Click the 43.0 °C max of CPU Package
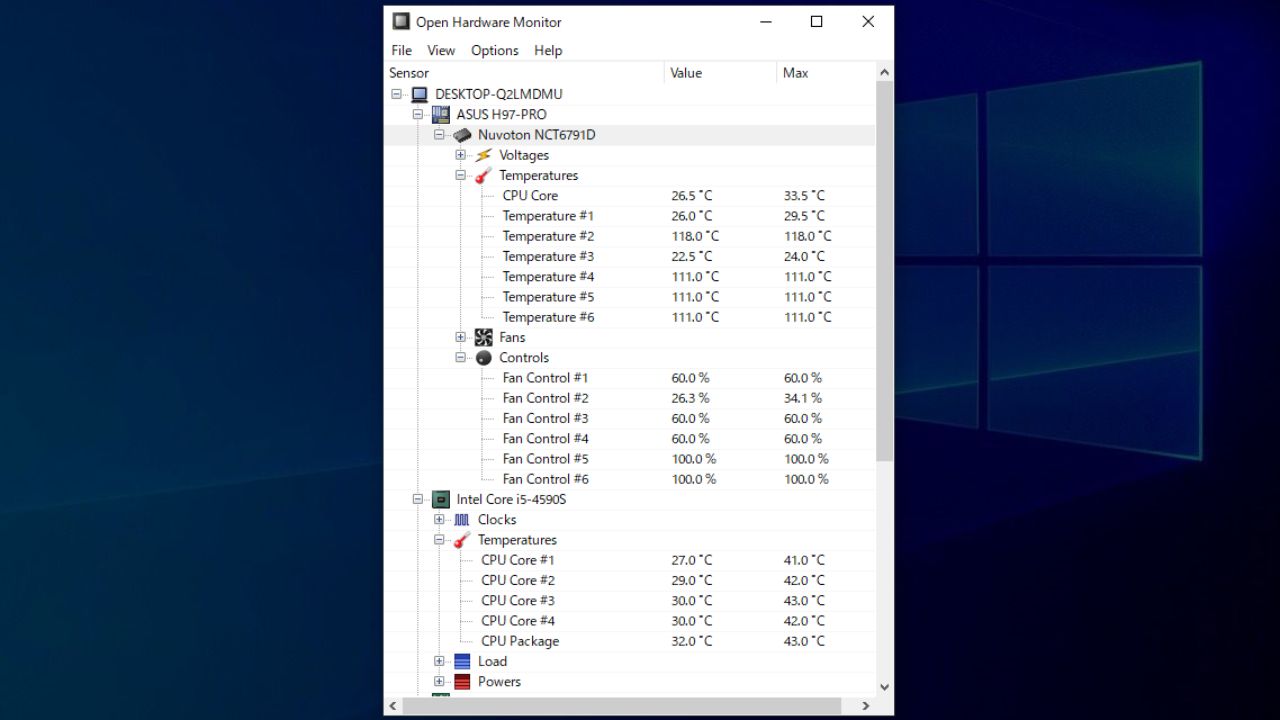 click(804, 641)
